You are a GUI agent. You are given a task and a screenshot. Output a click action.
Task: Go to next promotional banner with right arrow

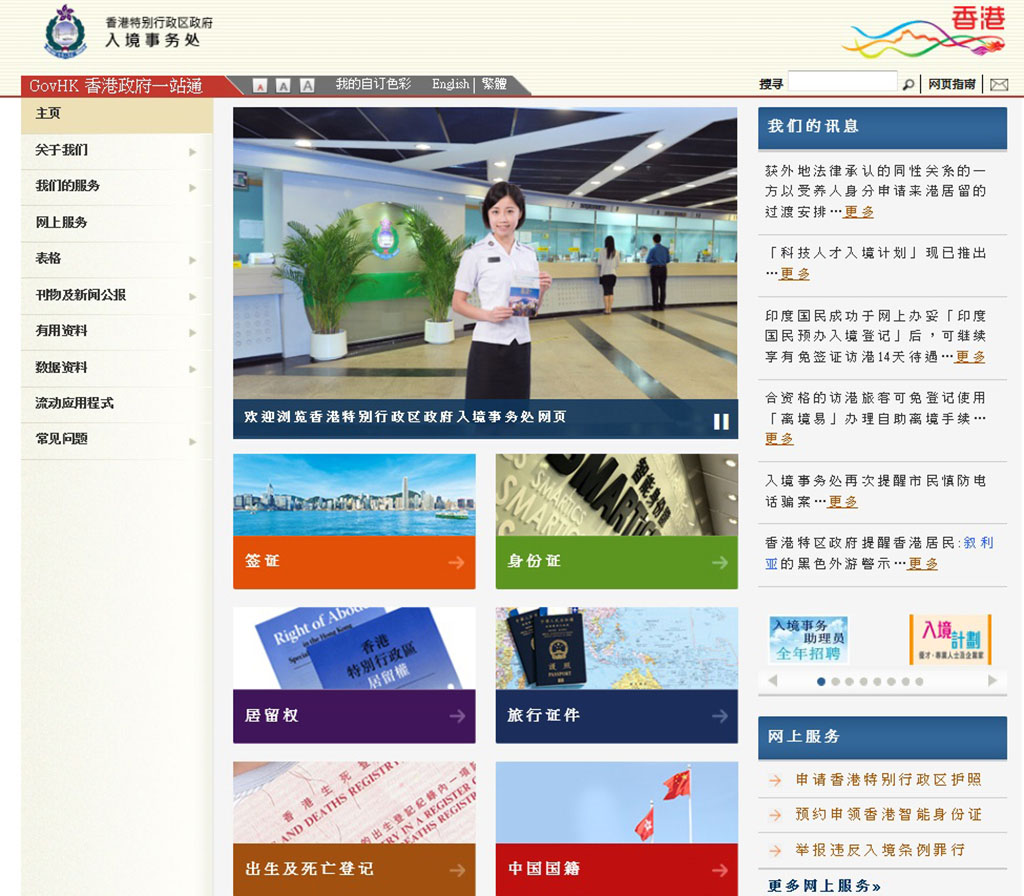click(x=992, y=681)
